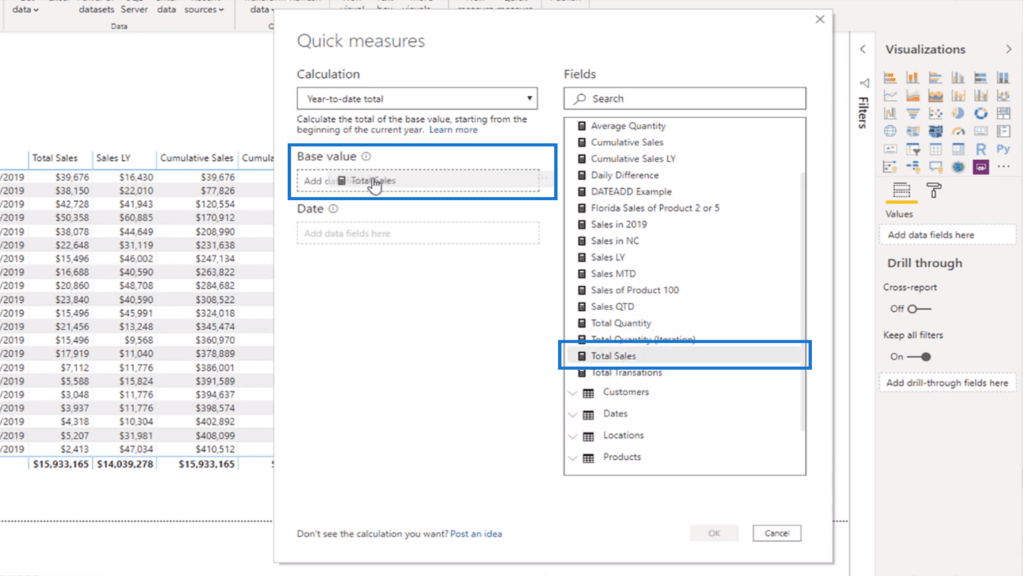Select the Line chart visual
This screenshot has width=1024, height=576.
pos(890,96)
